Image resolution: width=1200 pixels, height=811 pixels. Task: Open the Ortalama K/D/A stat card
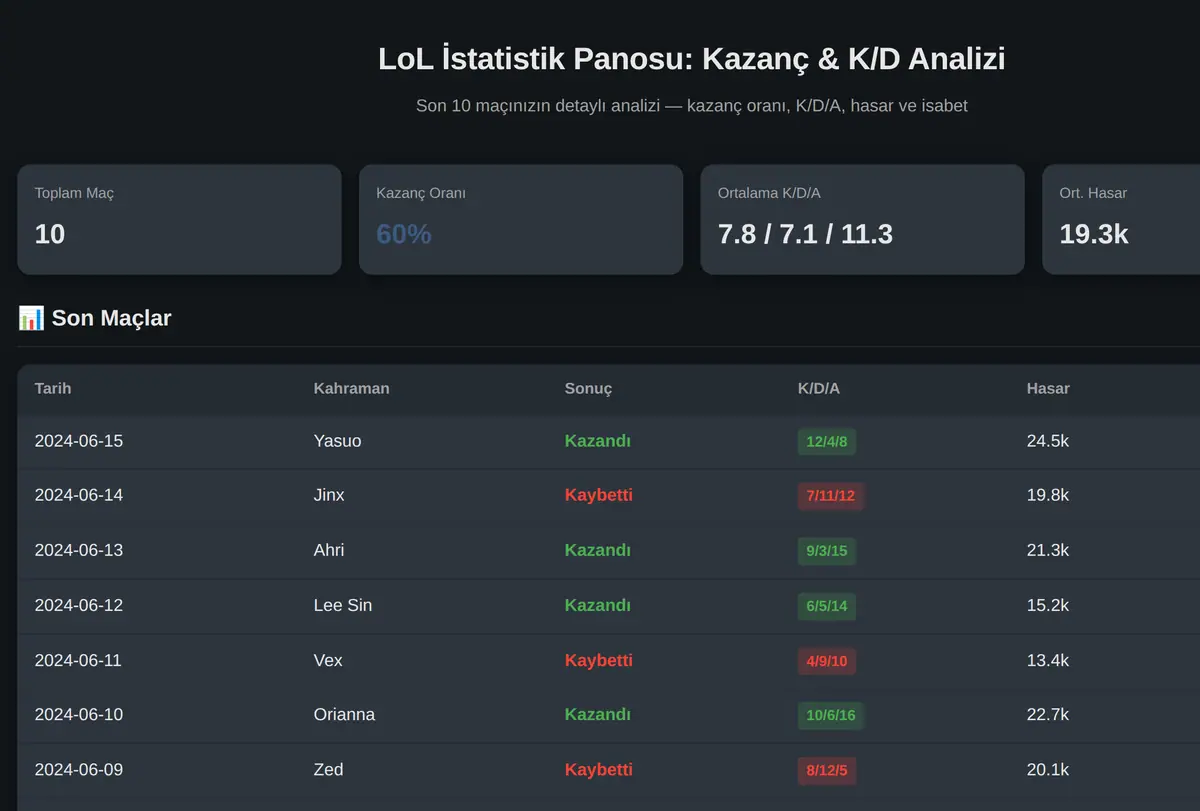pos(862,220)
